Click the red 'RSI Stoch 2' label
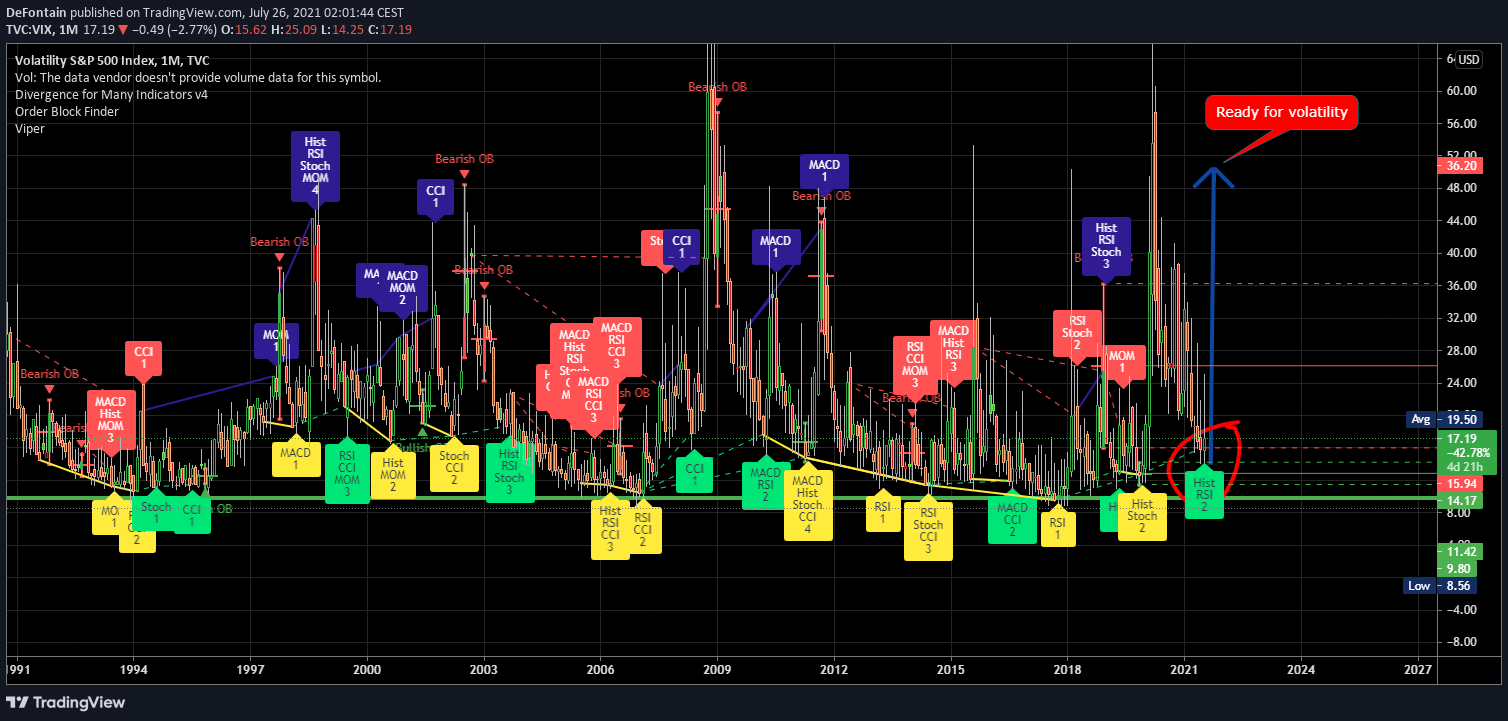This screenshot has height=721, width=1508. (x=1077, y=333)
